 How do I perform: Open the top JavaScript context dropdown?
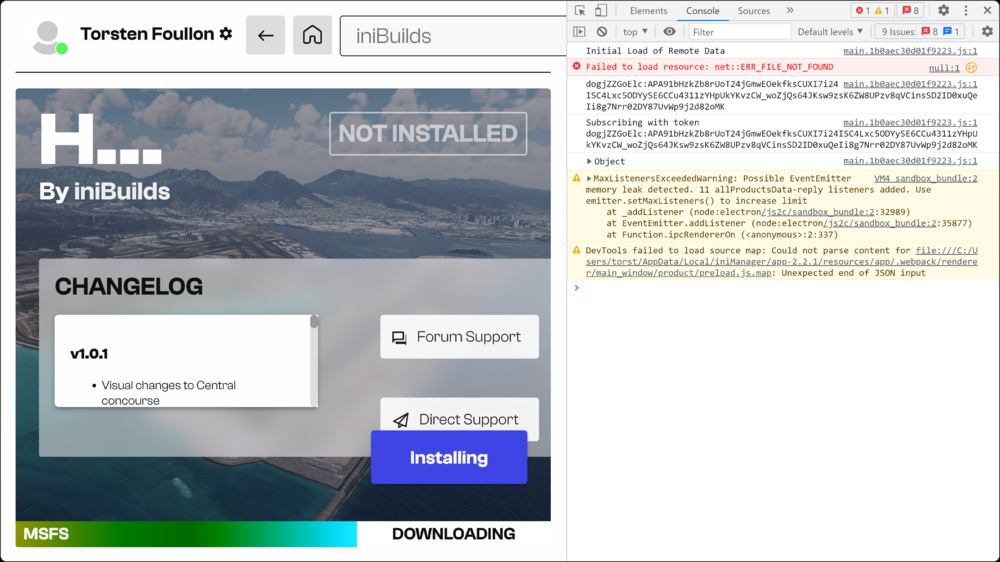(x=636, y=32)
